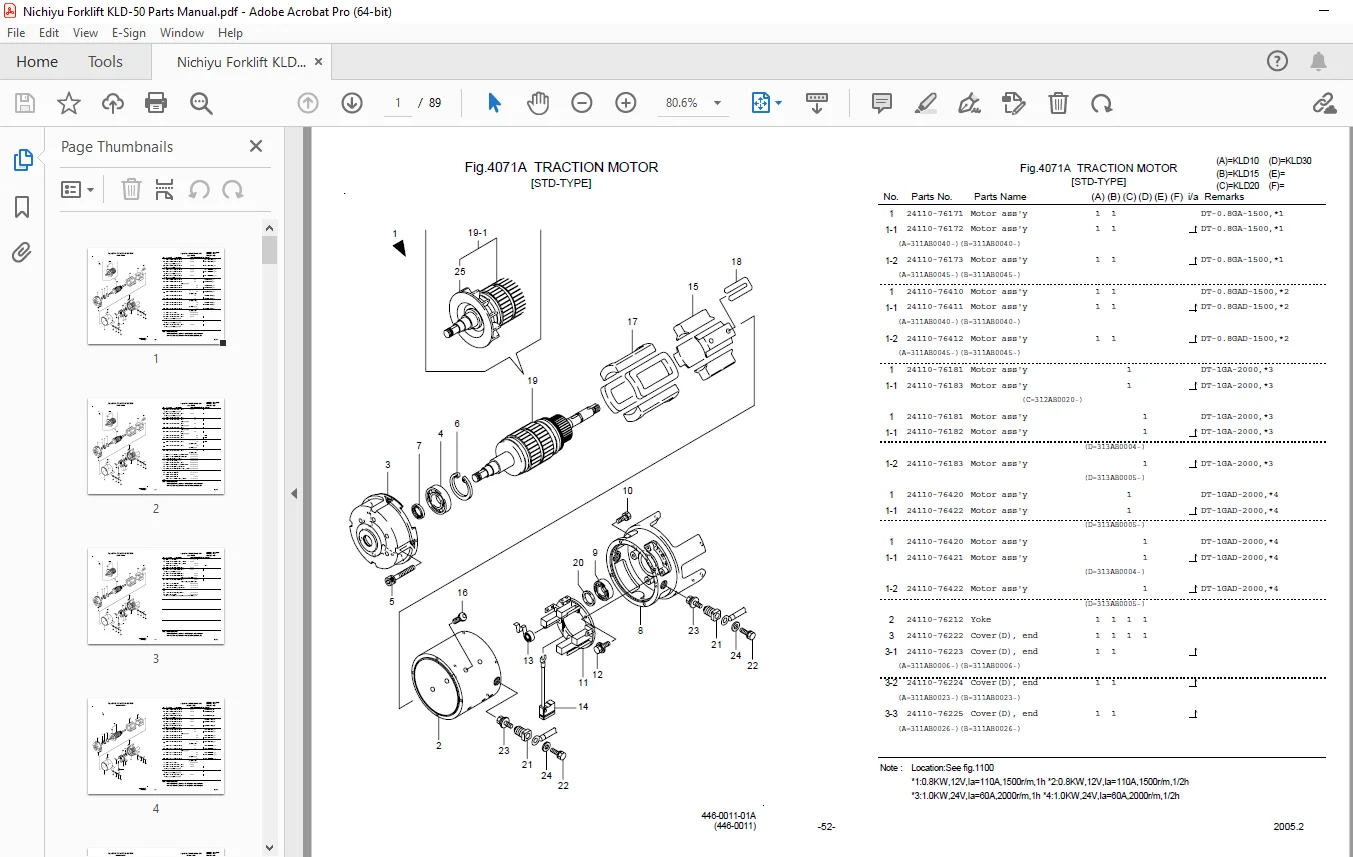Click part number 24110-76410 in the table

pyautogui.click(x=935, y=292)
